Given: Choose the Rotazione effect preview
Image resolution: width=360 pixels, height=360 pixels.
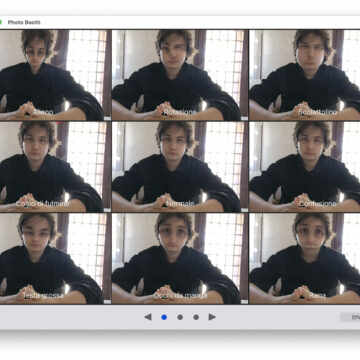Looking at the screenshot, I should (180, 75).
